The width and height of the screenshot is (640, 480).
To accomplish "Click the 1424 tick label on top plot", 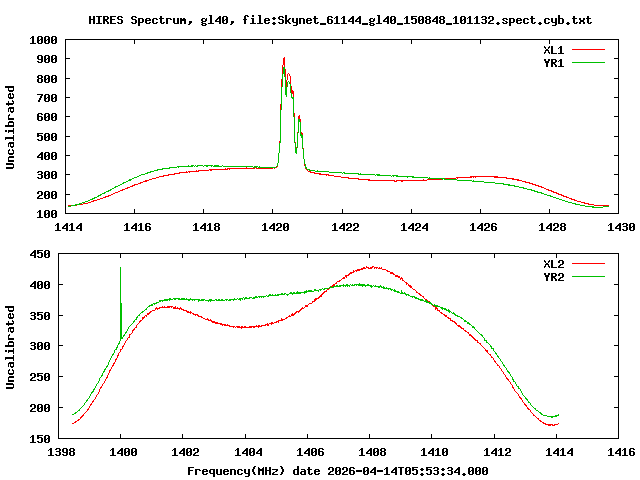I will [414, 227].
